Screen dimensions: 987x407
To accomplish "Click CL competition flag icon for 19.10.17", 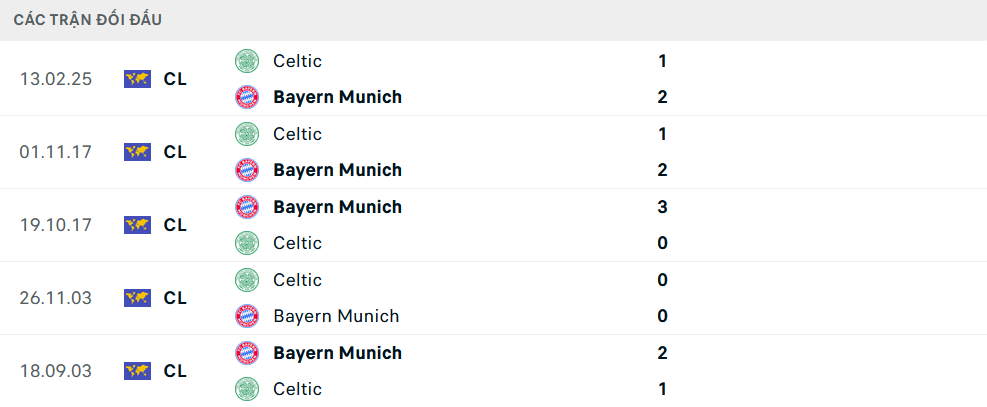I will pos(137,225).
